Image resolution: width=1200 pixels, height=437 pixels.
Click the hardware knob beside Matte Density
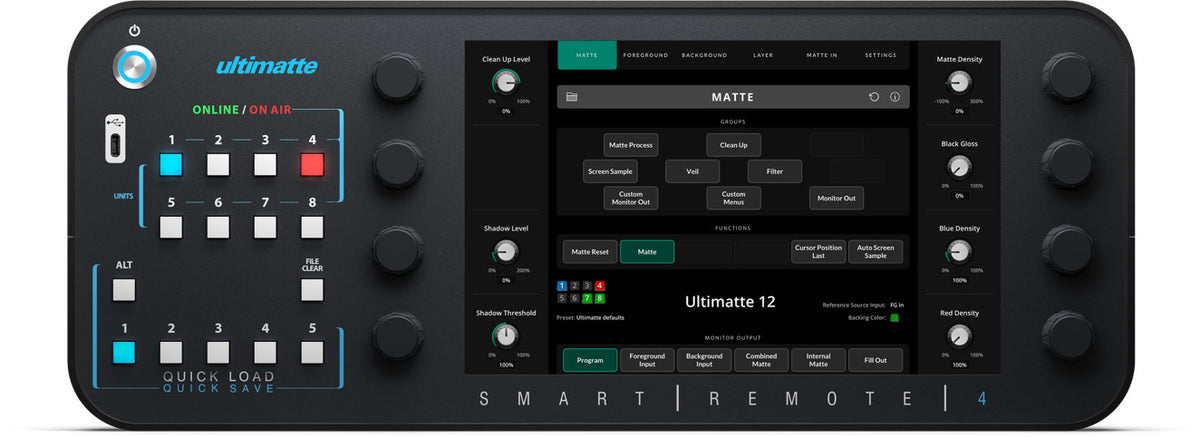[1068, 78]
